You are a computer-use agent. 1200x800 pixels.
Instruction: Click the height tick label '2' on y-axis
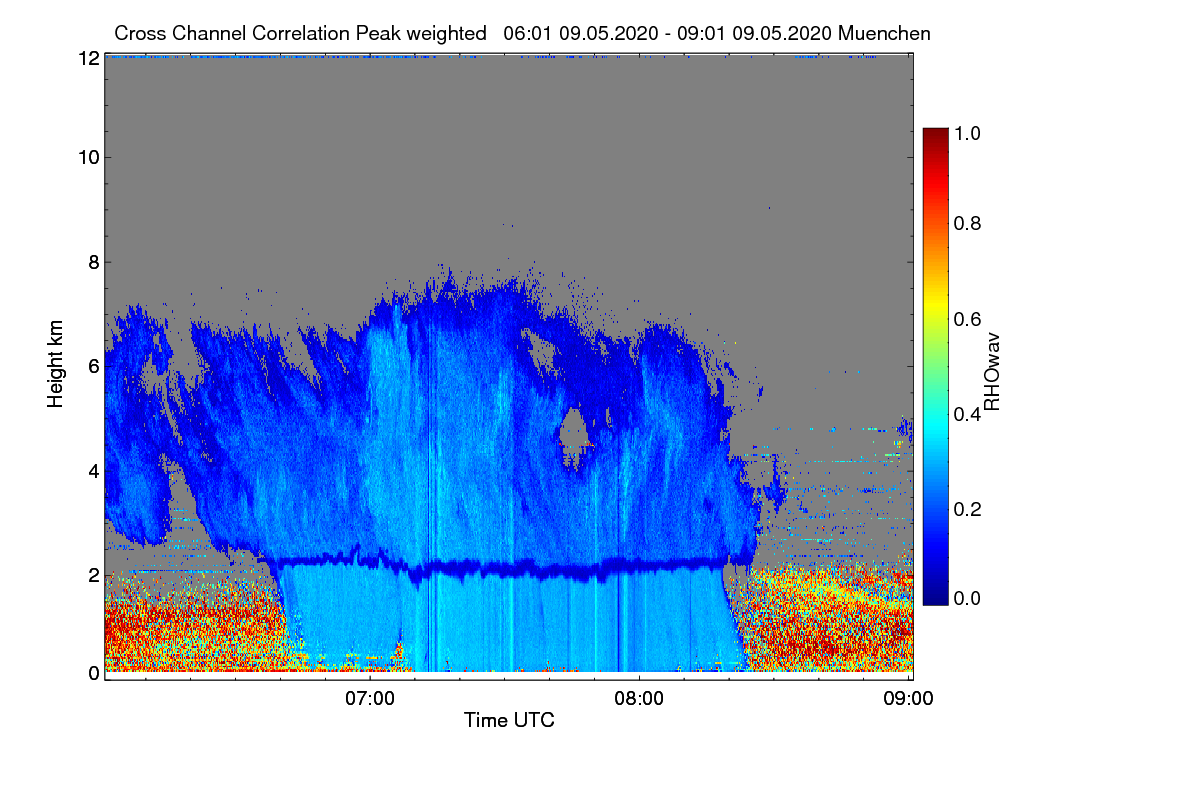93,575
